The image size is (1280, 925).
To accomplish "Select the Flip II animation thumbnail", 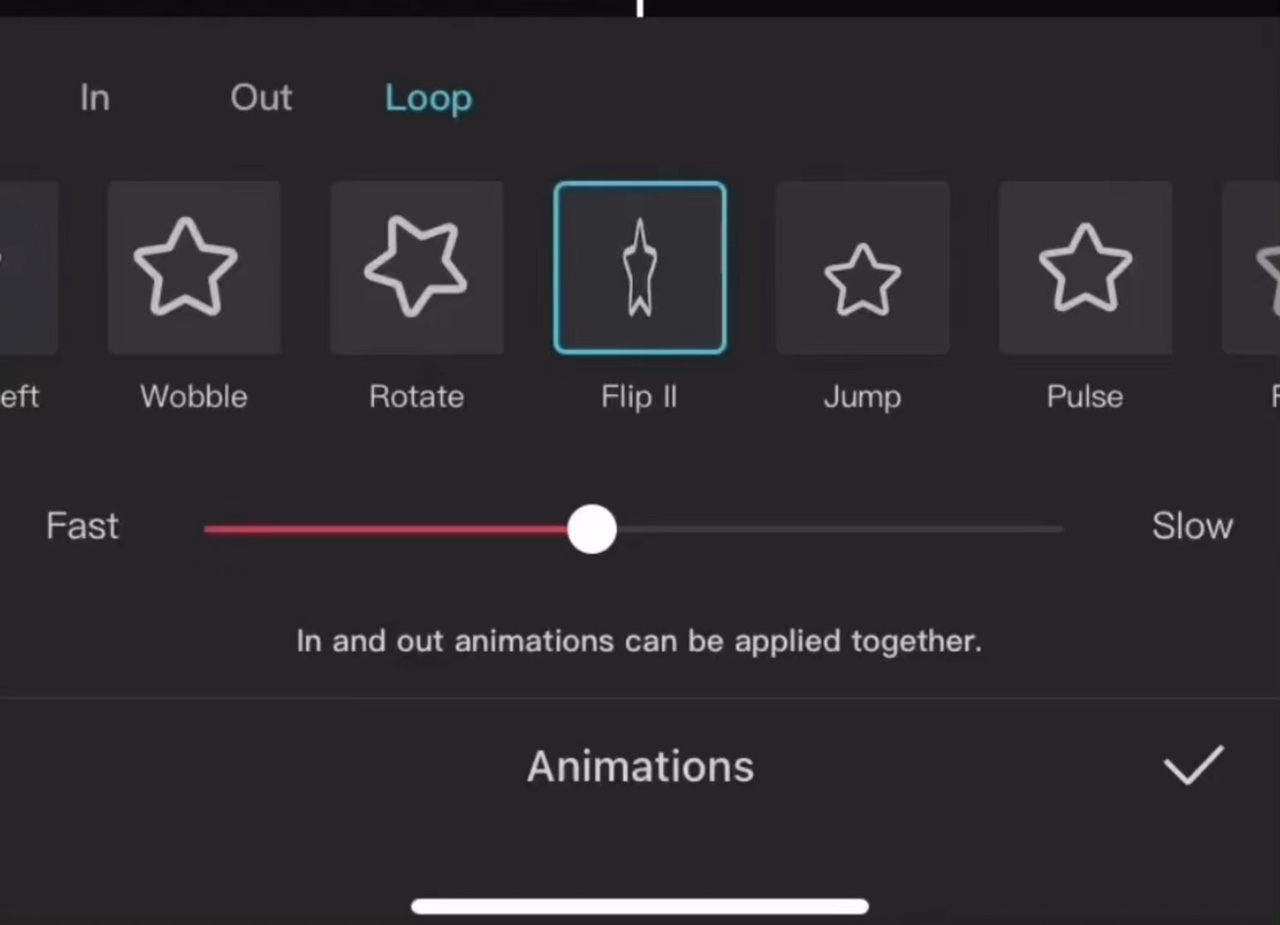I will [640, 267].
